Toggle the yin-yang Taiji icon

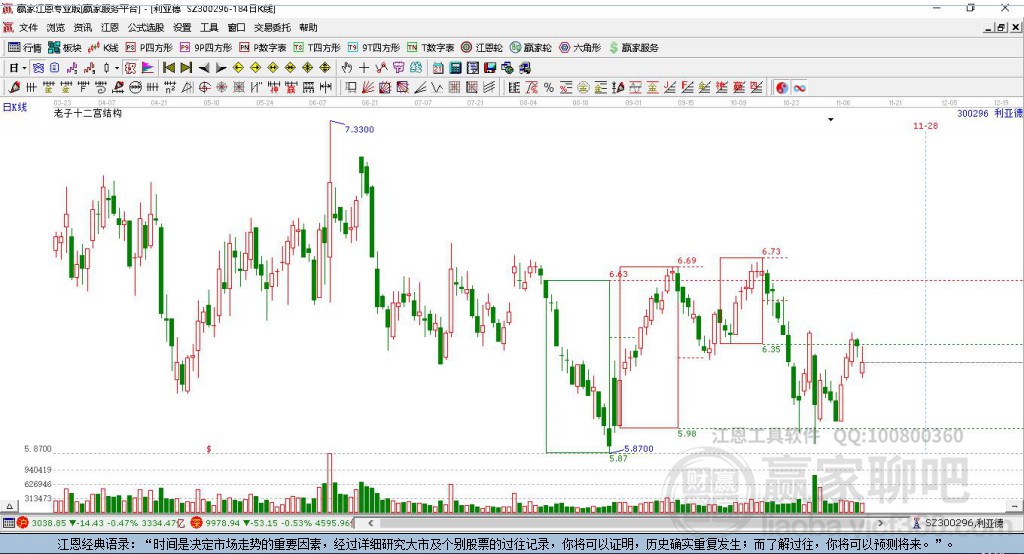(782, 88)
